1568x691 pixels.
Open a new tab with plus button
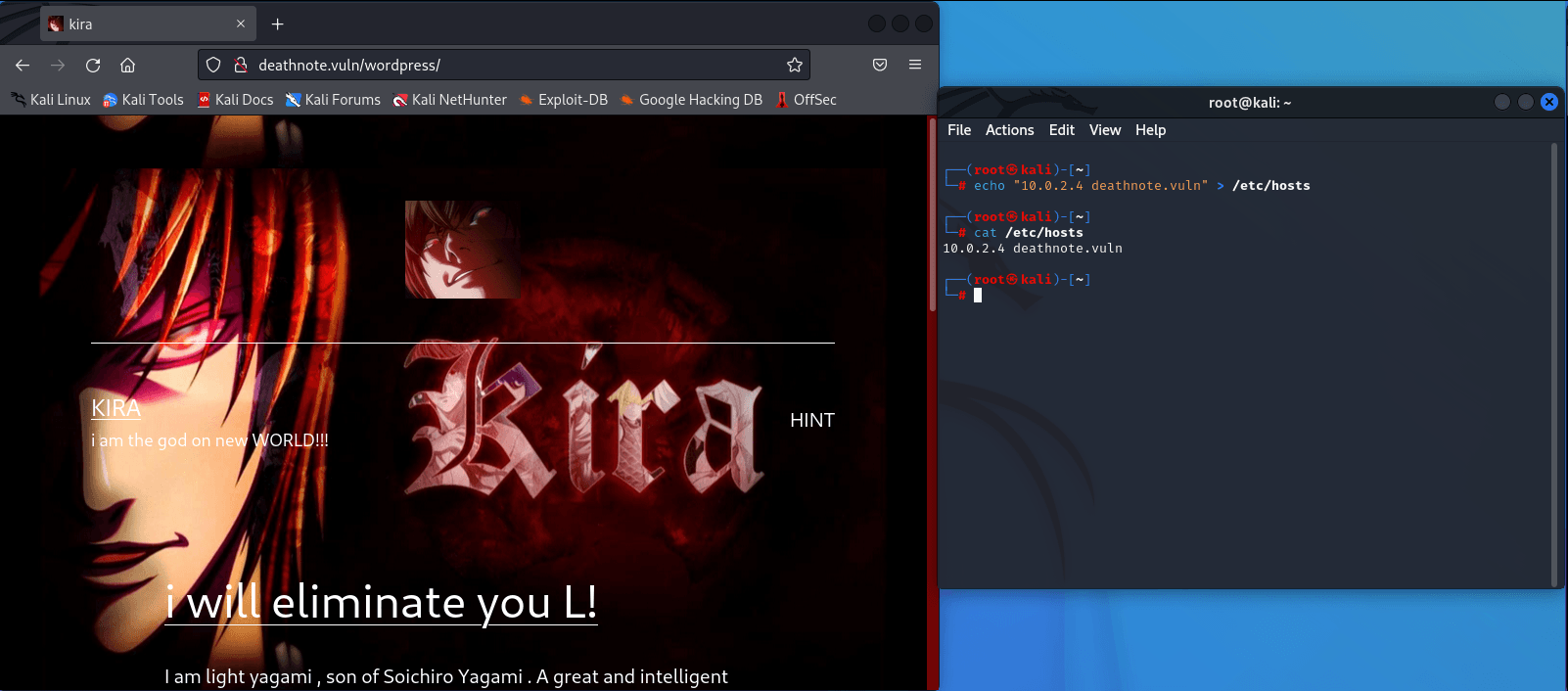(277, 23)
